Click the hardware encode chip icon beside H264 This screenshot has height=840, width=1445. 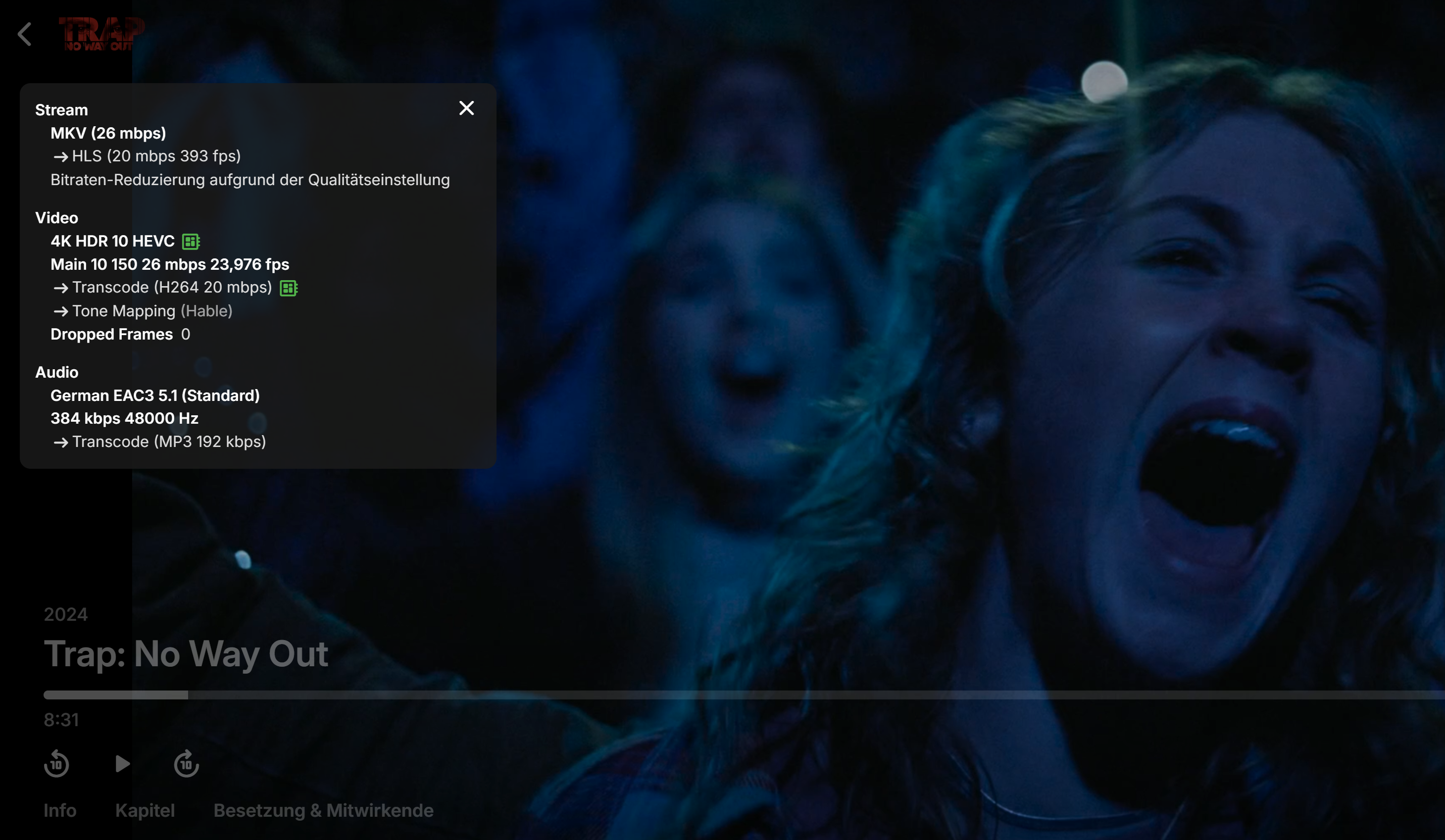(289, 288)
